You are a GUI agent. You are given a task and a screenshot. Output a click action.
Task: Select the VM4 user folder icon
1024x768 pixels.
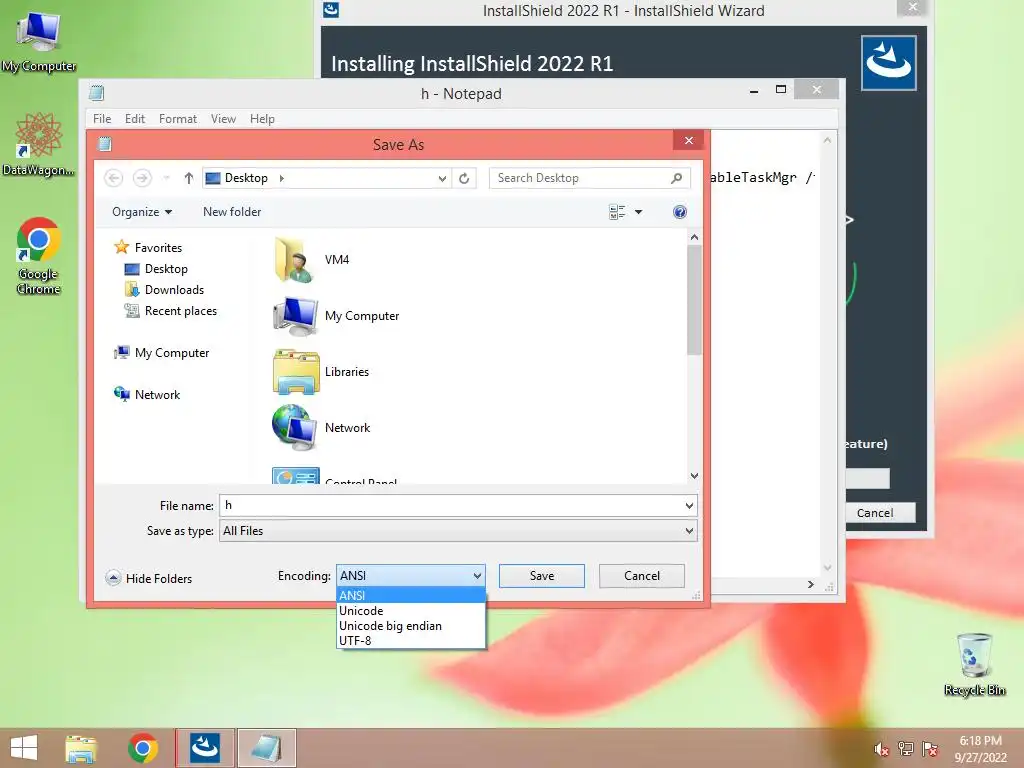pyautogui.click(x=294, y=260)
